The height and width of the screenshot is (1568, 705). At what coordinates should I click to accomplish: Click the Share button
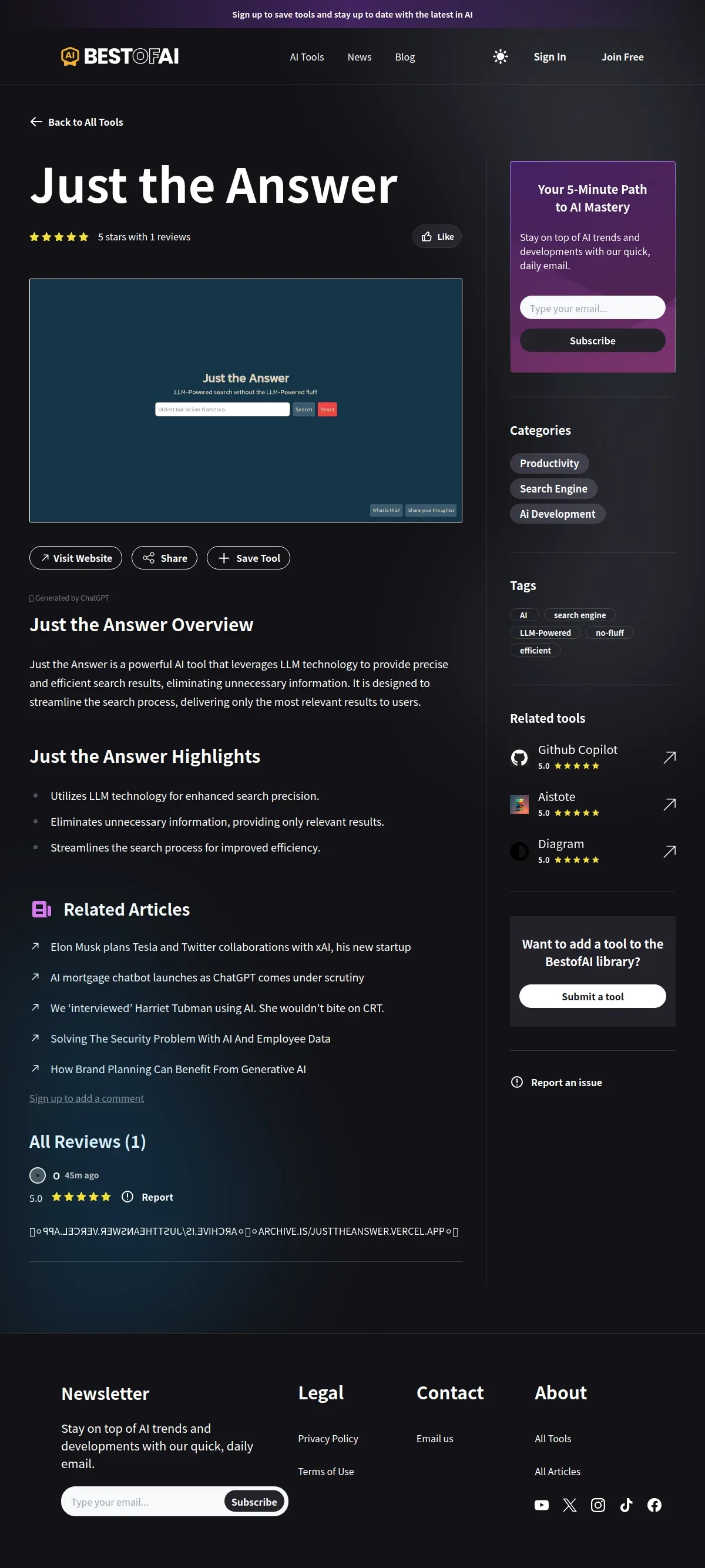point(164,558)
